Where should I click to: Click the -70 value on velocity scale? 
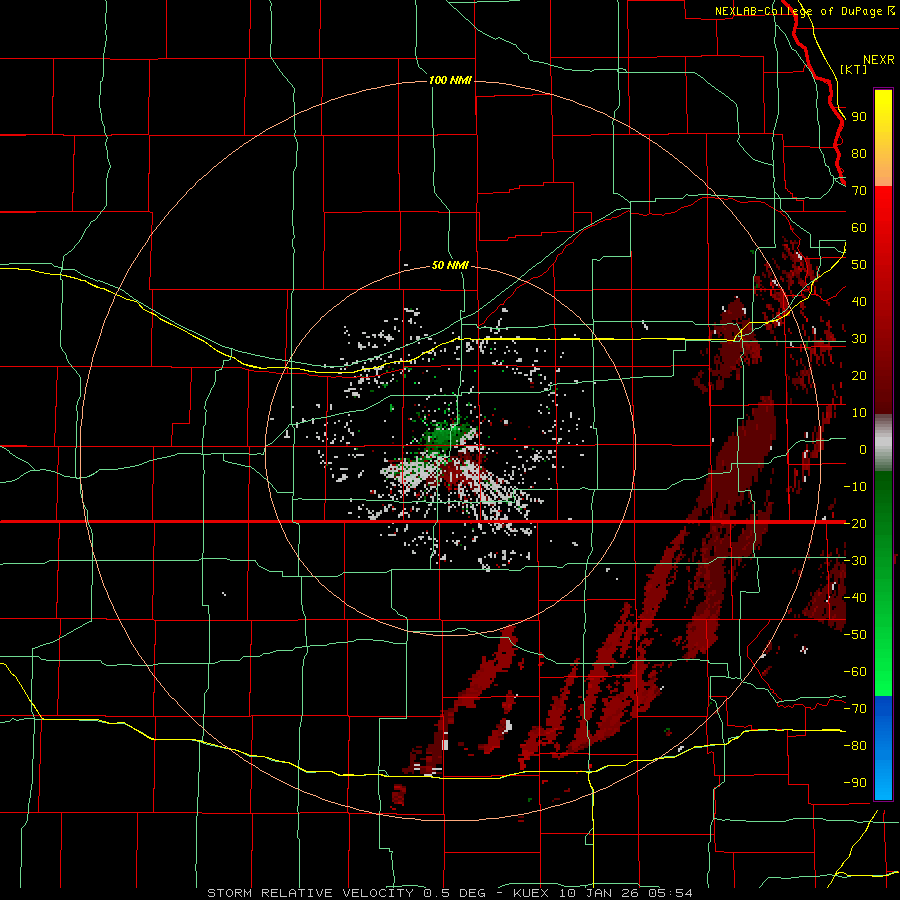[855, 708]
